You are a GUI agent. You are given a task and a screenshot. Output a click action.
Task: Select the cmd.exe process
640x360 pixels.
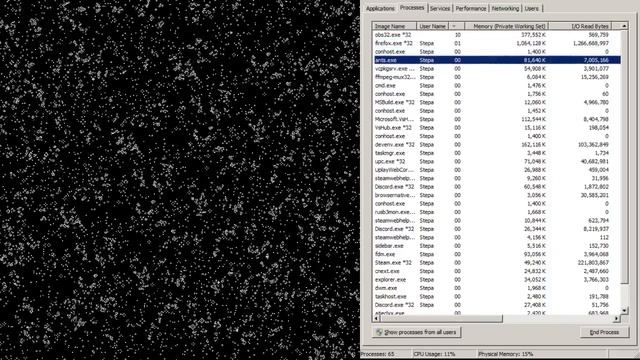click(497, 85)
